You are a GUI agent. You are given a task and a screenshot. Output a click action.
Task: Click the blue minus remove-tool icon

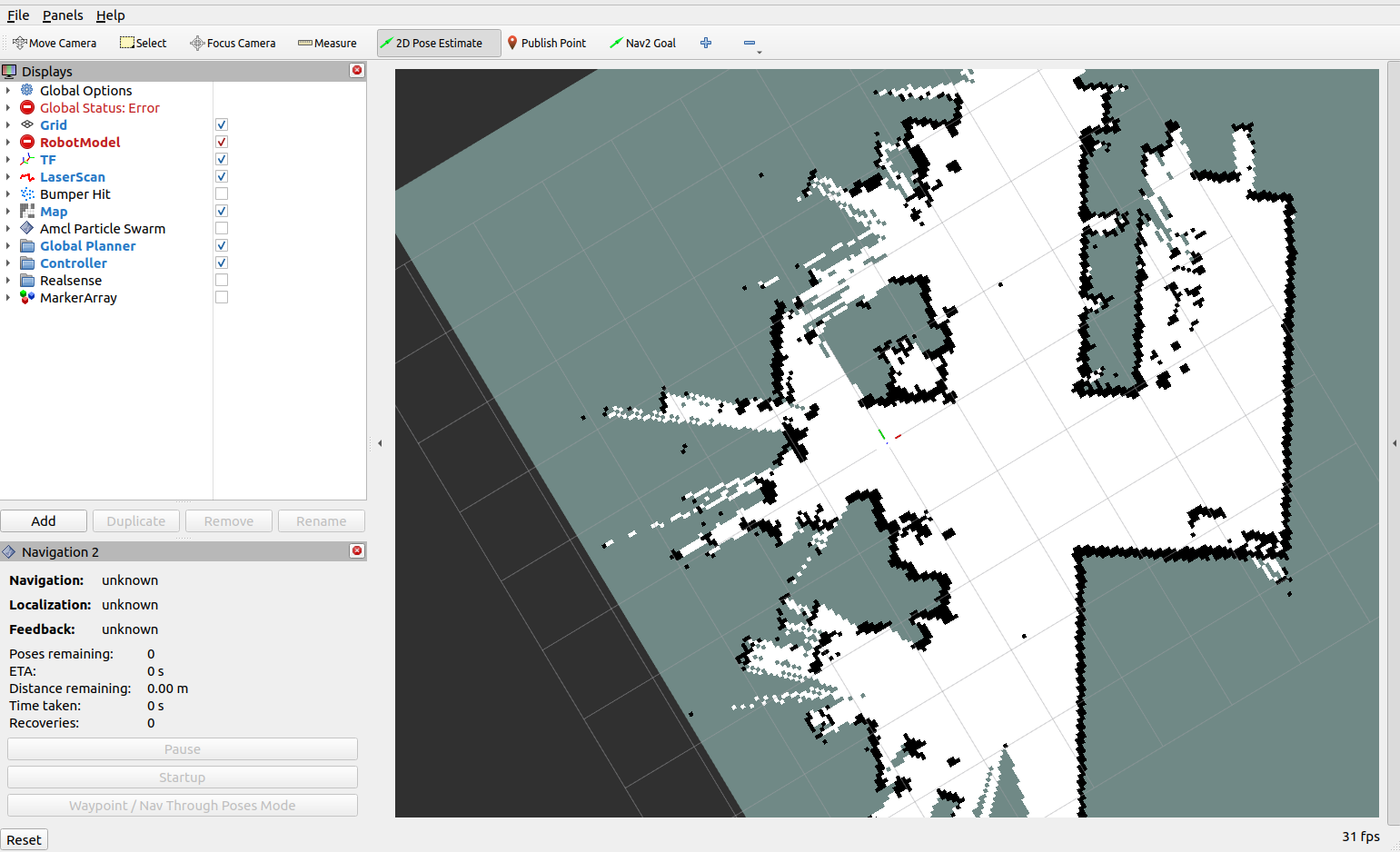click(x=750, y=43)
